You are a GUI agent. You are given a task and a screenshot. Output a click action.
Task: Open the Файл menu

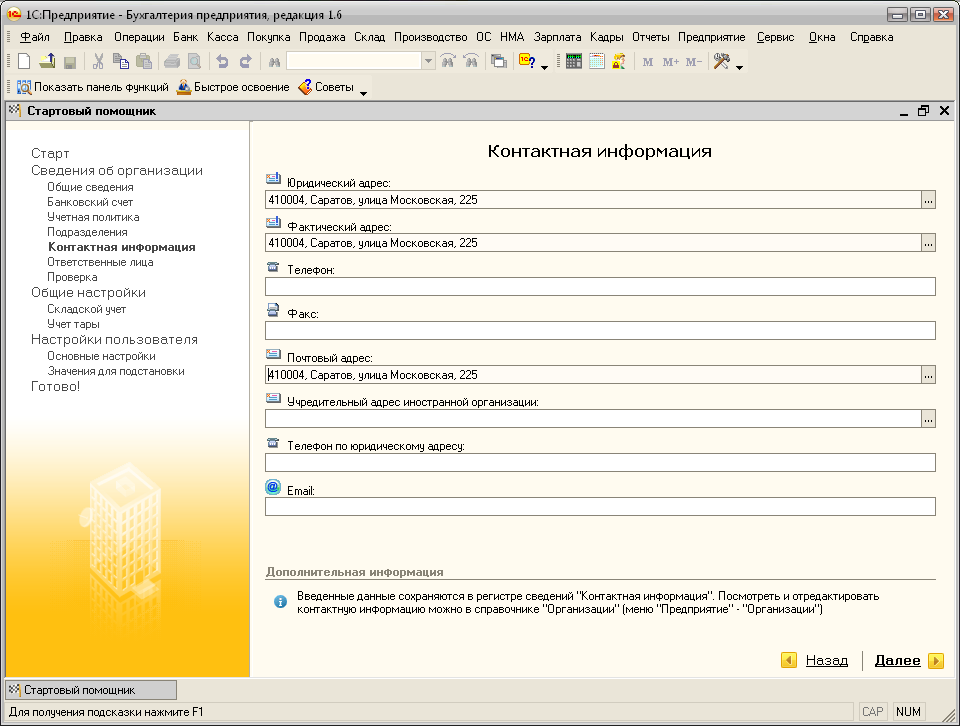tap(35, 37)
